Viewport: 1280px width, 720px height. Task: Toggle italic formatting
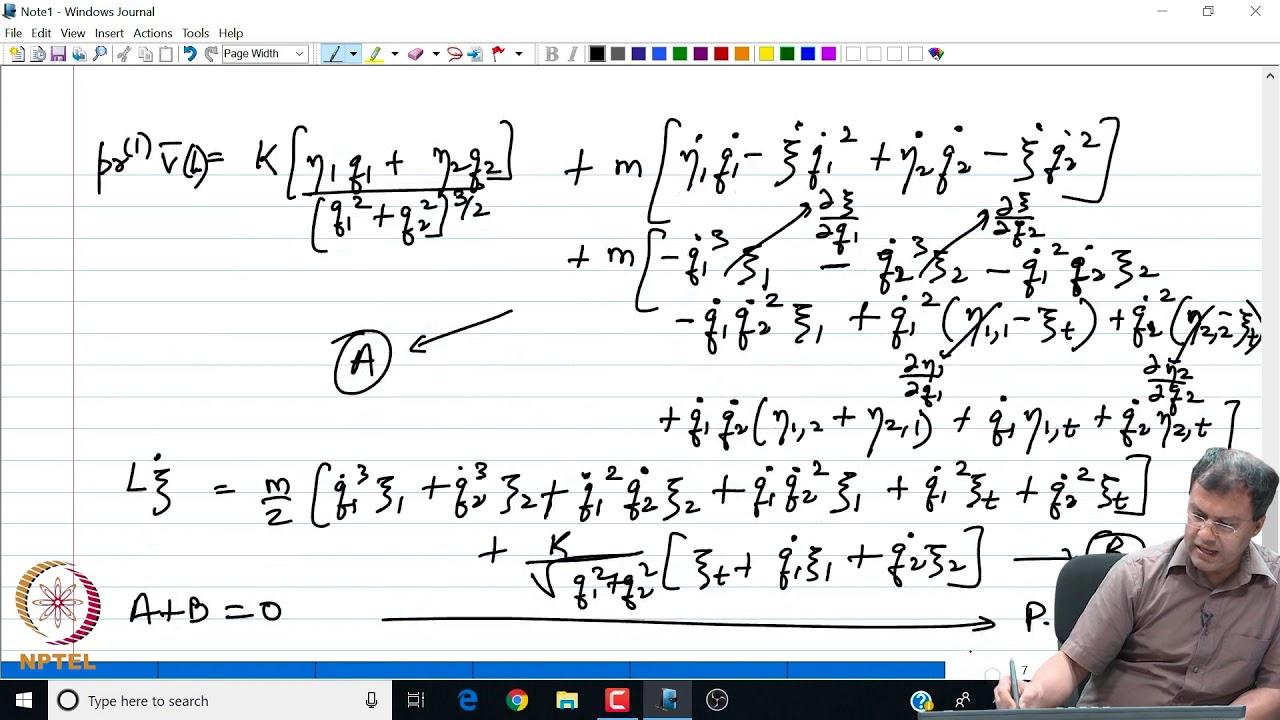click(572, 54)
